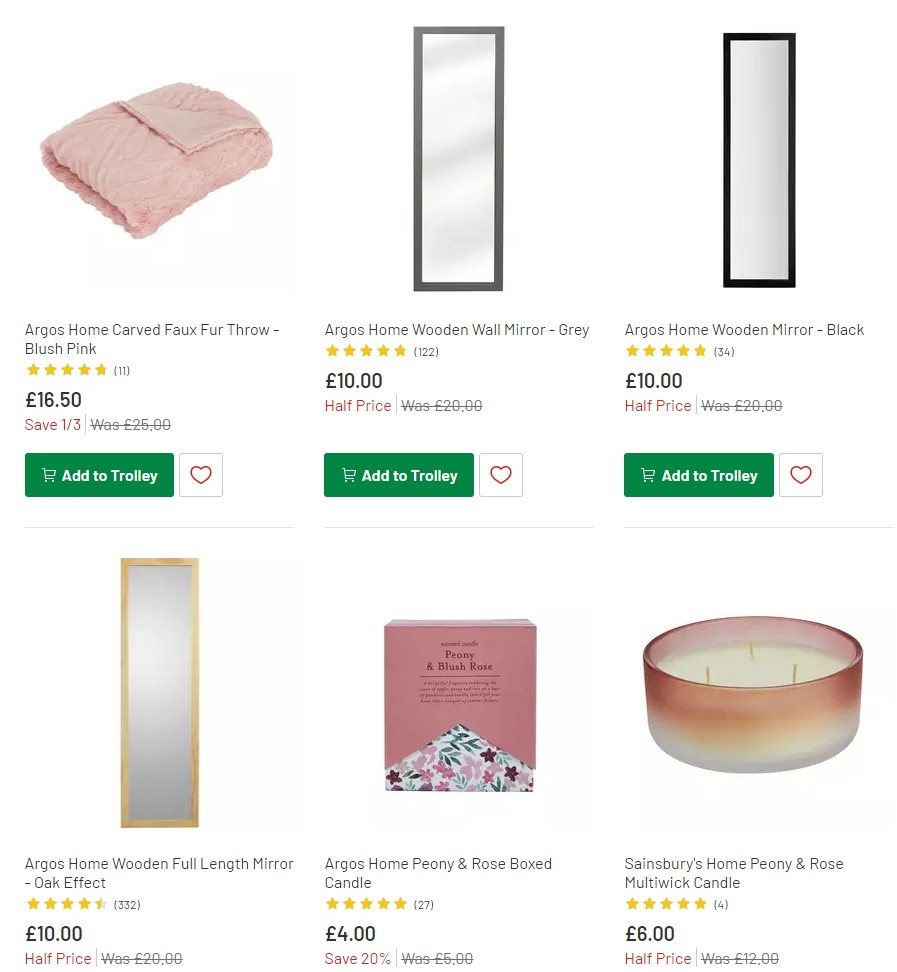Open Sainsbury's Home Peony & Rose Multiwick Candle listing
Image resolution: width=897 pixels, height=972 pixels.
[x=733, y=873]
